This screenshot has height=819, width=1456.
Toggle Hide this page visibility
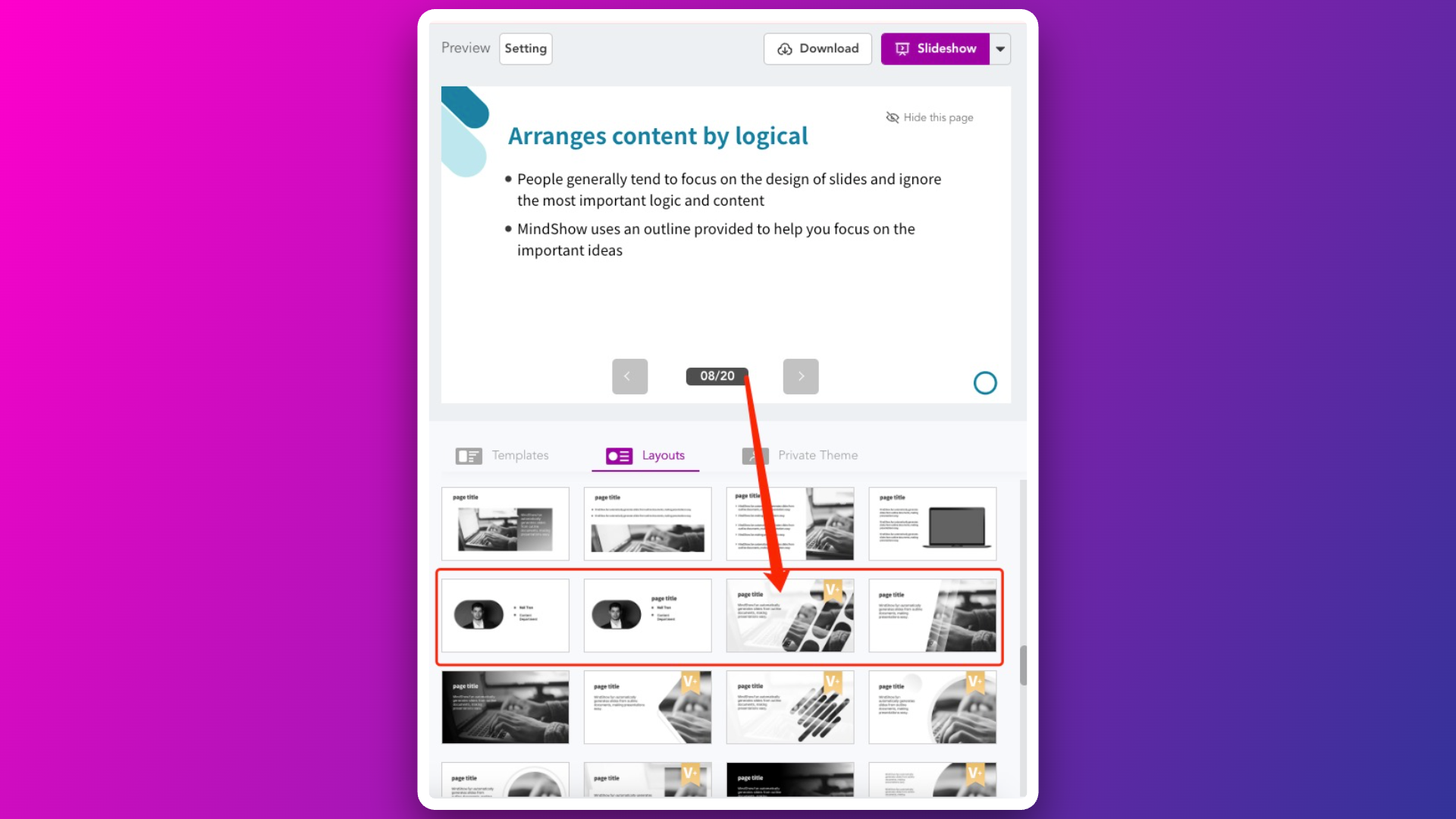click(929, 117)
